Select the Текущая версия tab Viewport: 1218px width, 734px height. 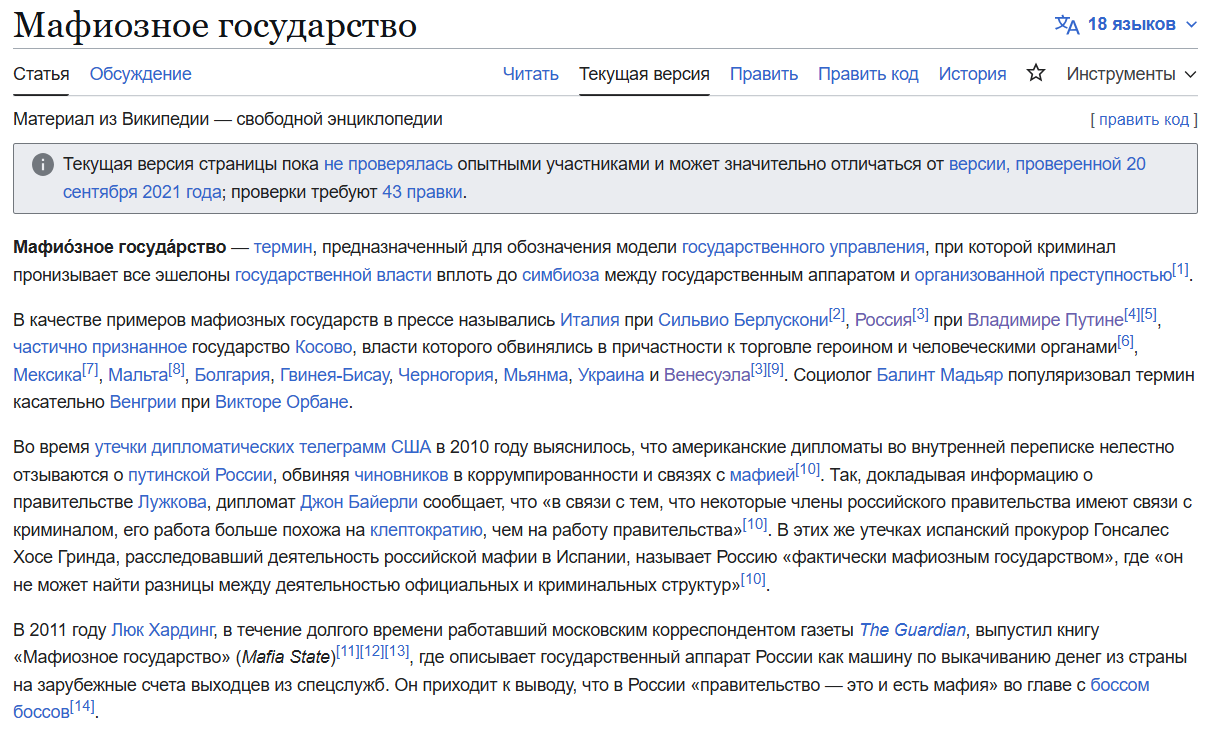[644, 73]
